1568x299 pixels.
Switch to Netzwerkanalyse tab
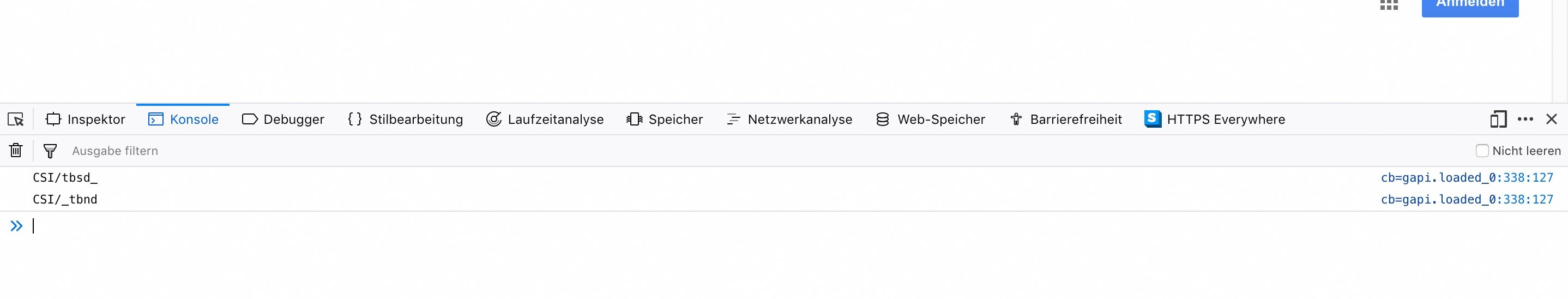tap(789, 119)
